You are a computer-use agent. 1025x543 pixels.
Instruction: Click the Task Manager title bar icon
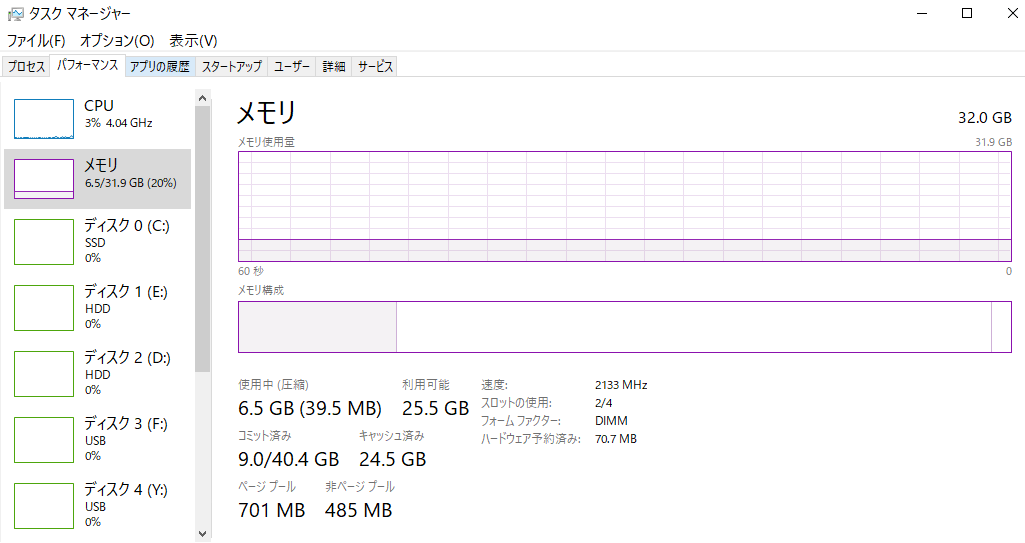[x=15, y=14]
